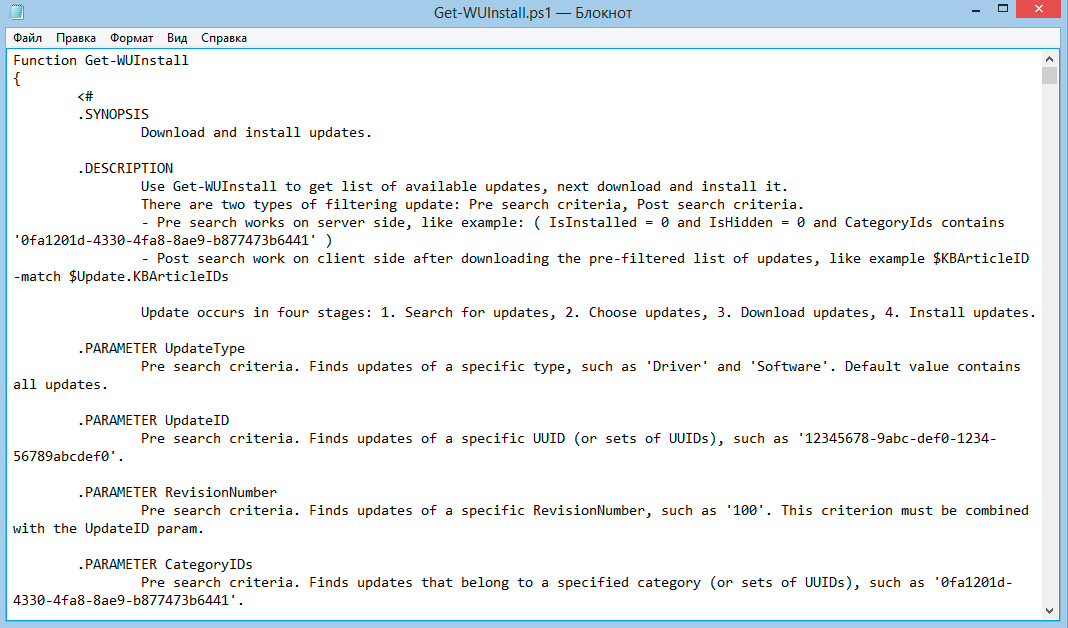Click 'all updates.' text line
The height and width of the screenshot is (628, 1068).
(x=61, y=384)
